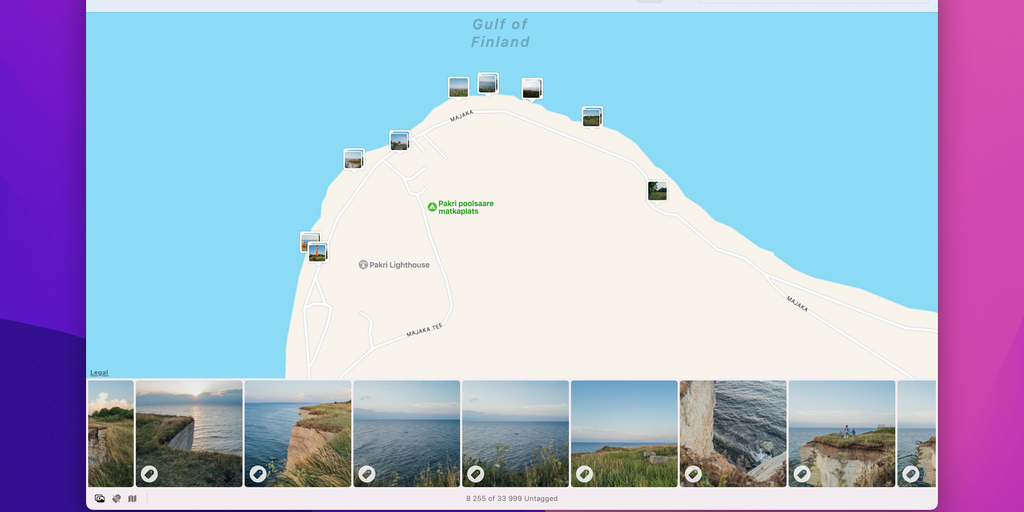Screen dimensions: 1024x512
Task: Select the leftmost single pin at the northern tip
Action: point(458,88)
